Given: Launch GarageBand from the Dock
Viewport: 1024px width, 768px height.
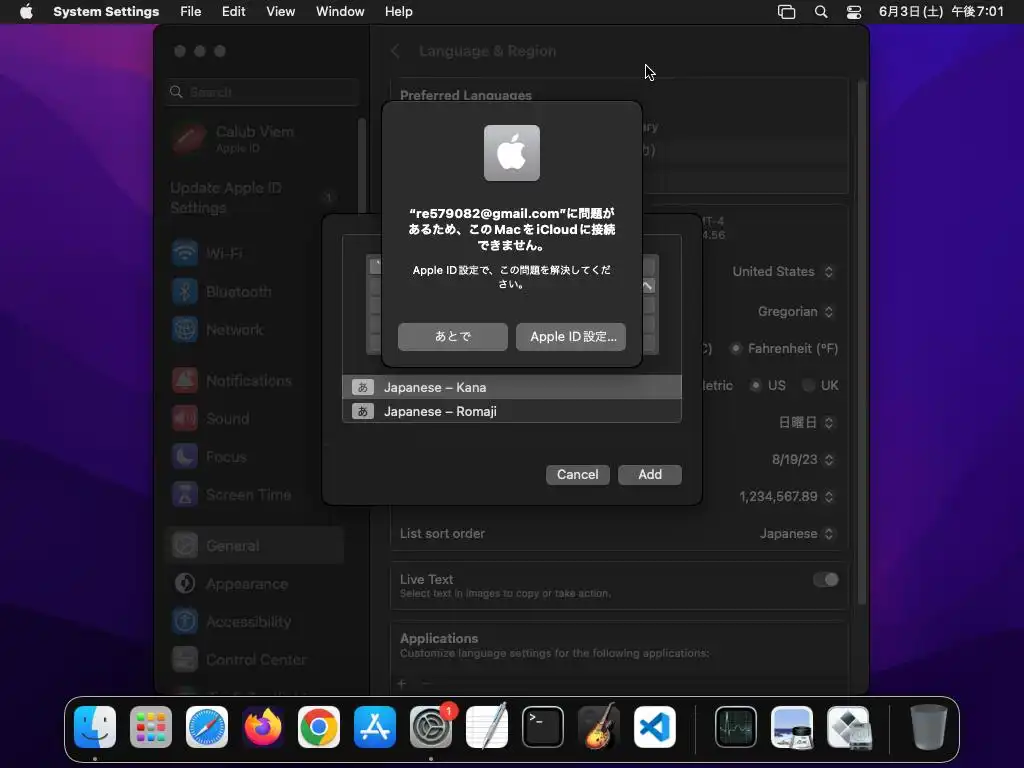Looking at the screenshot, I should click(599, 727).
